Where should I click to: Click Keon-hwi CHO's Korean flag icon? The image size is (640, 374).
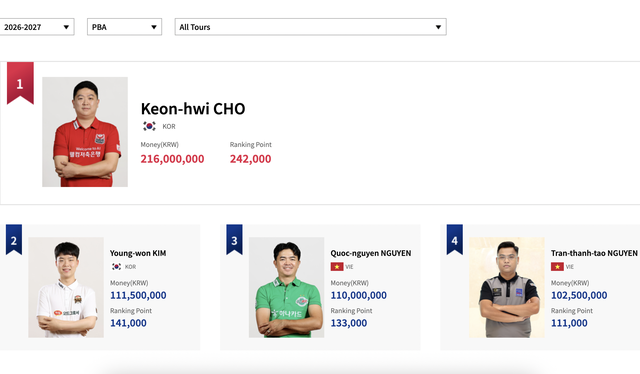[x=149, y=126]
